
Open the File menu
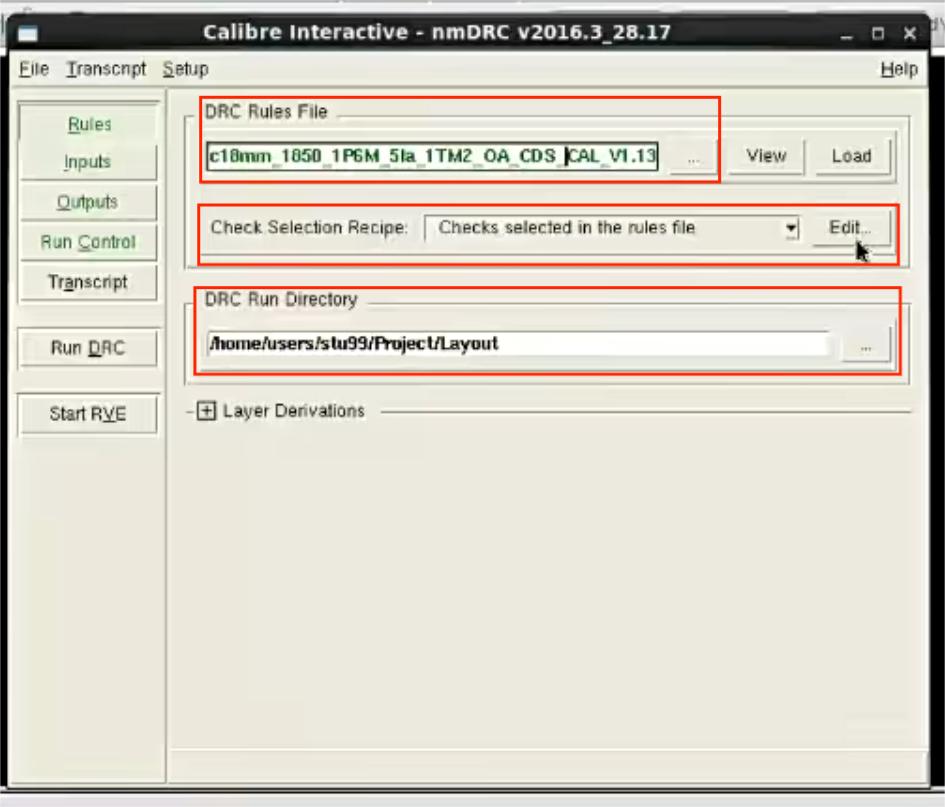[x=34, y=69]
